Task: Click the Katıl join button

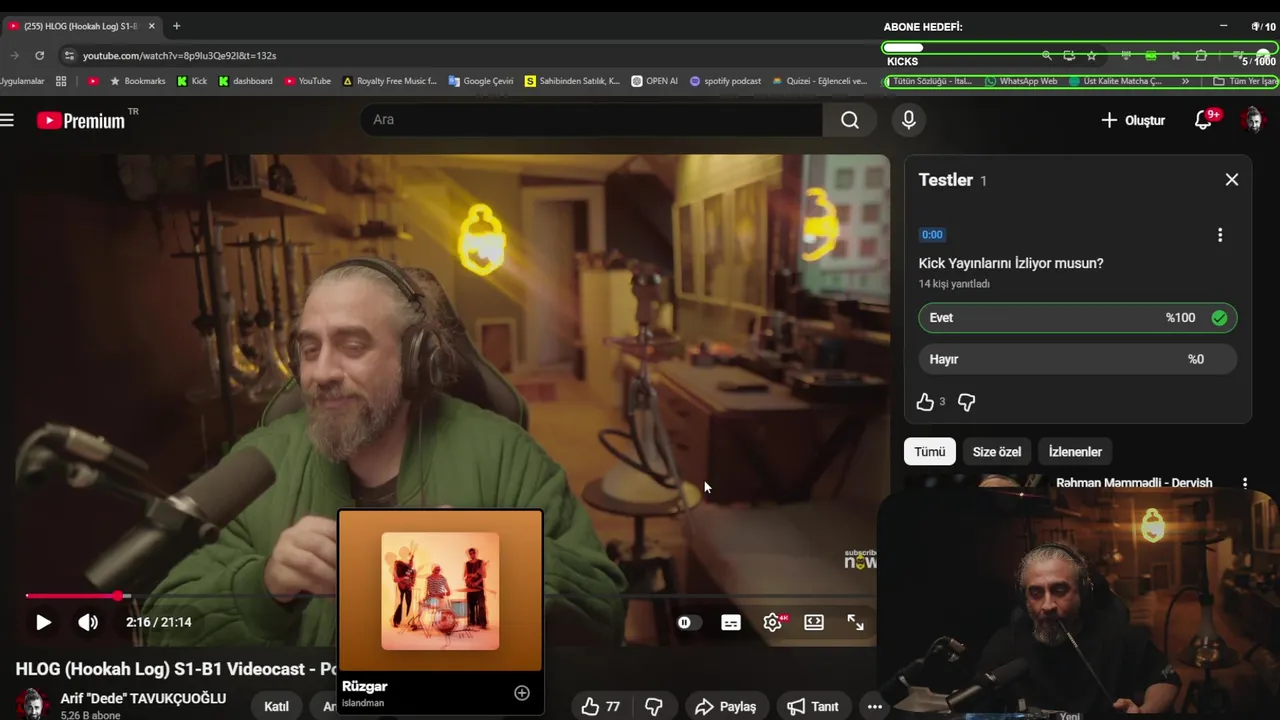Action: (x=277, y=707)
